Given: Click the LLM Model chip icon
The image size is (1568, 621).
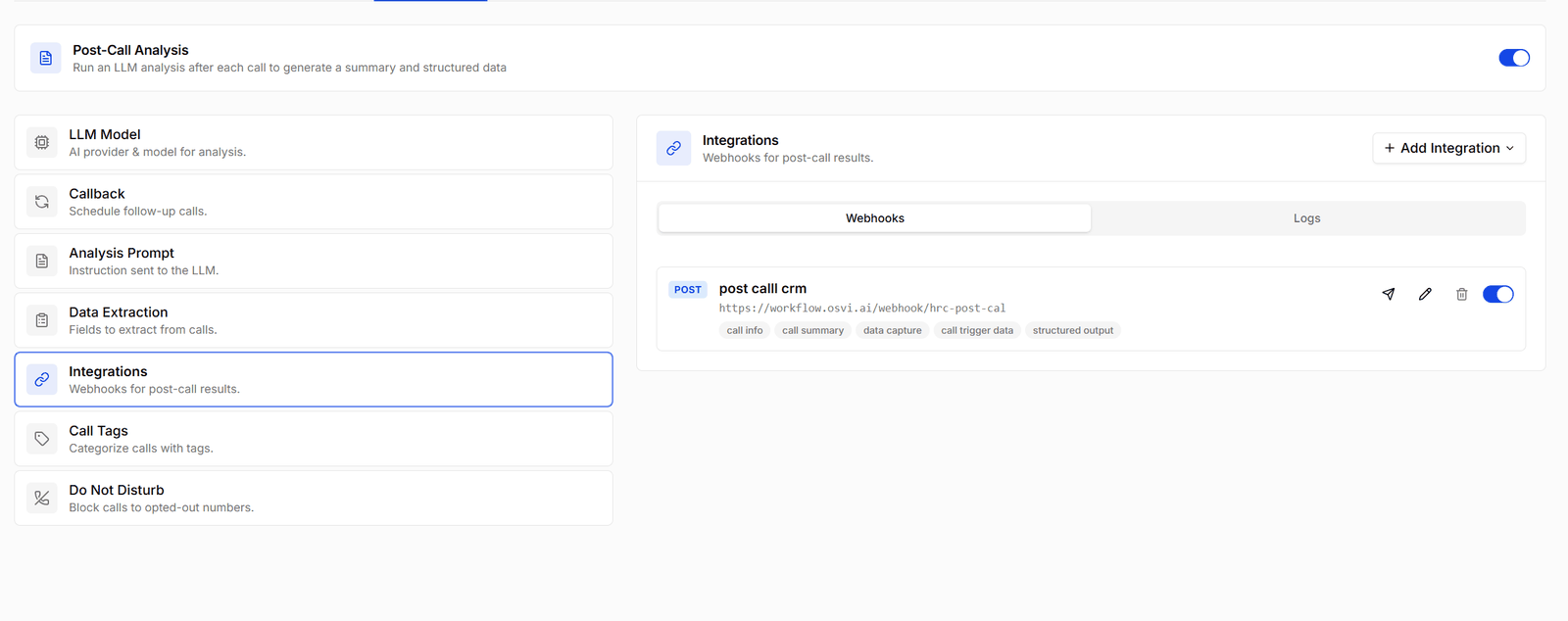Looking at the screenshot, I should click(41, 142).
